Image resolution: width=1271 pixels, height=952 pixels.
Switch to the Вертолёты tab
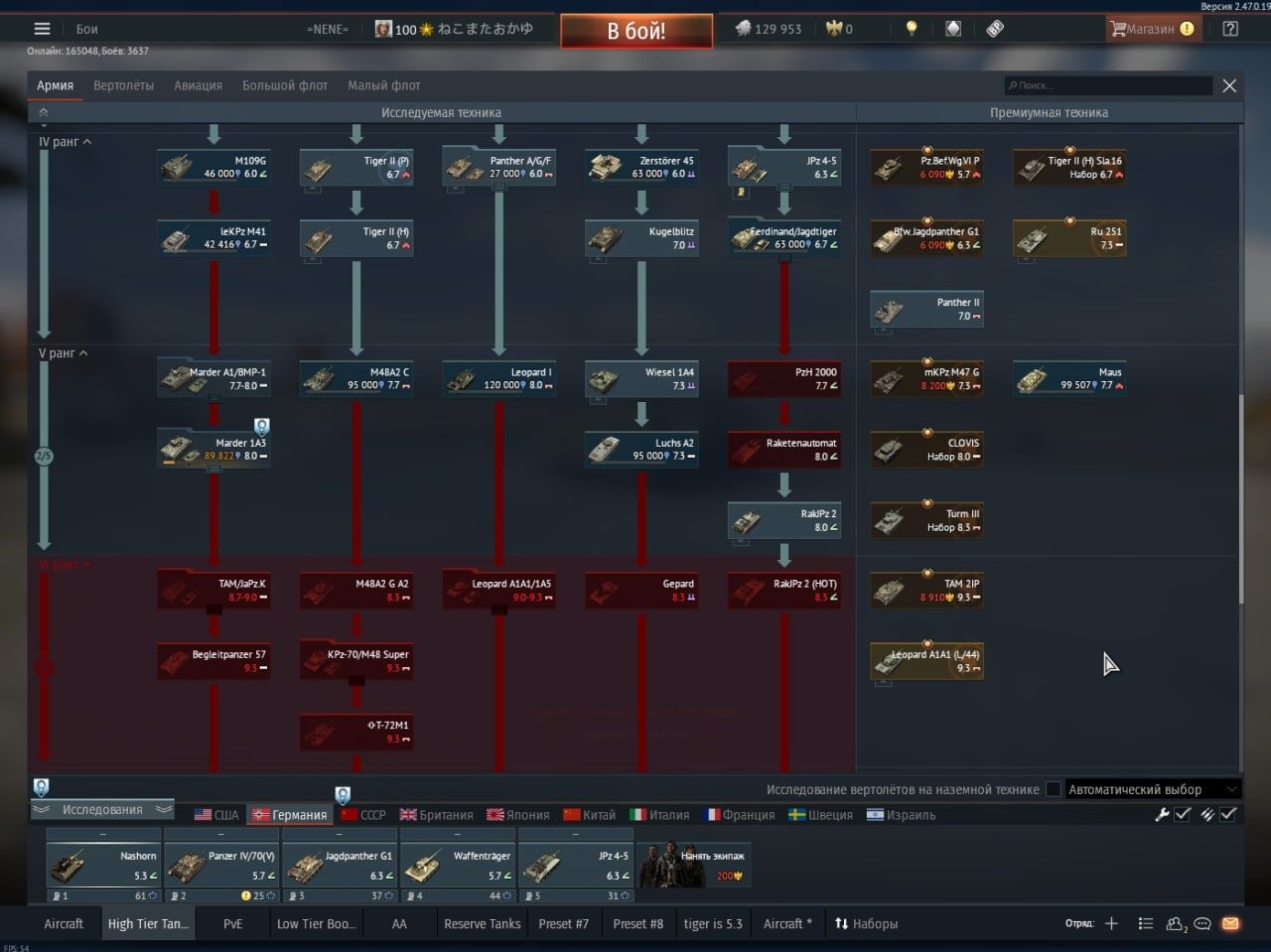pyautogui.click(x=123, y=85)
